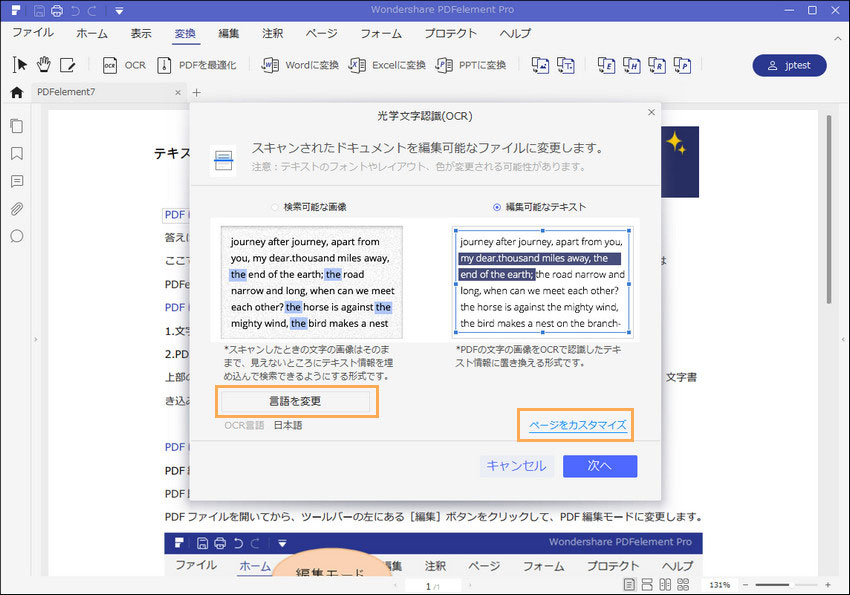Close the PDFelement7 document tab
The image size is (850, 595).
click(x=178, y=93)
